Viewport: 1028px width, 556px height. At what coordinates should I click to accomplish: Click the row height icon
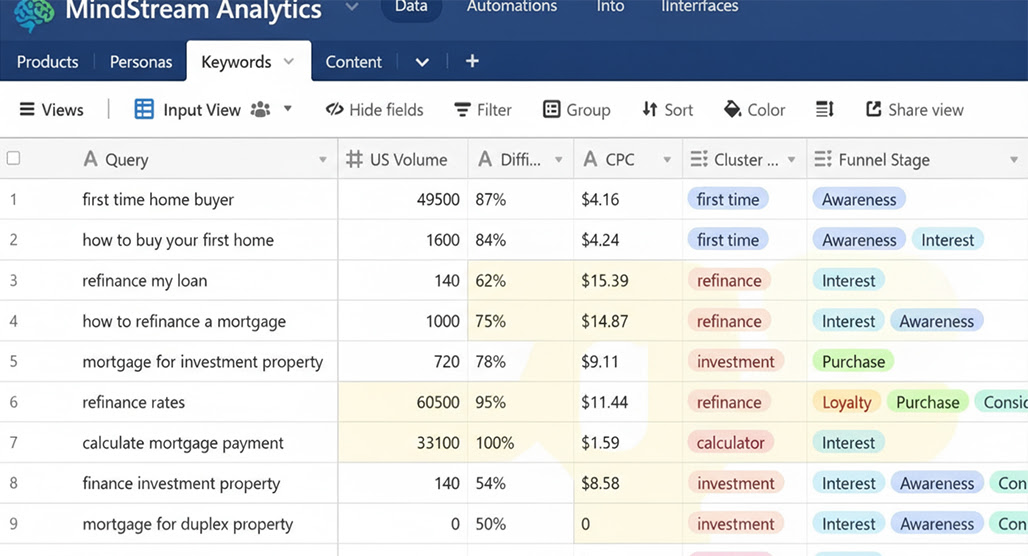pos(825,109)
